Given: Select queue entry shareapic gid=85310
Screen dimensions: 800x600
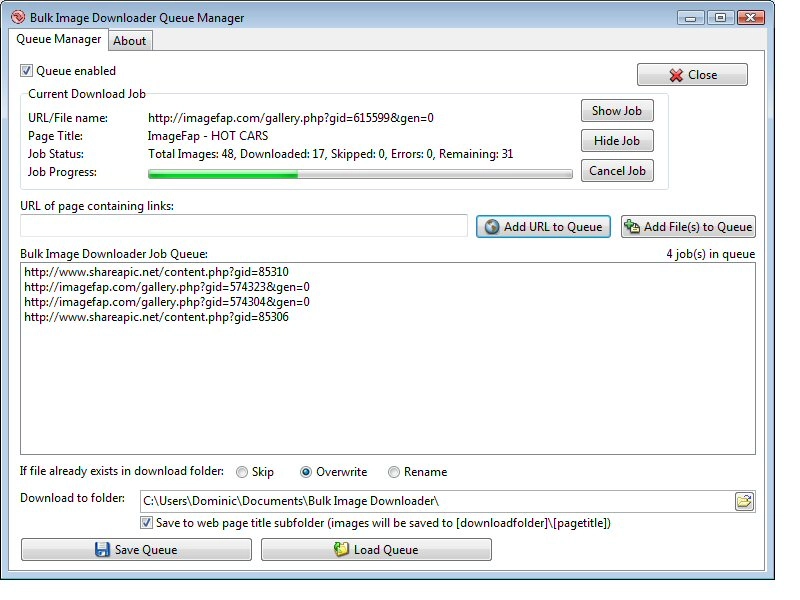Looking at the screenshot, I should click(156, 272).
